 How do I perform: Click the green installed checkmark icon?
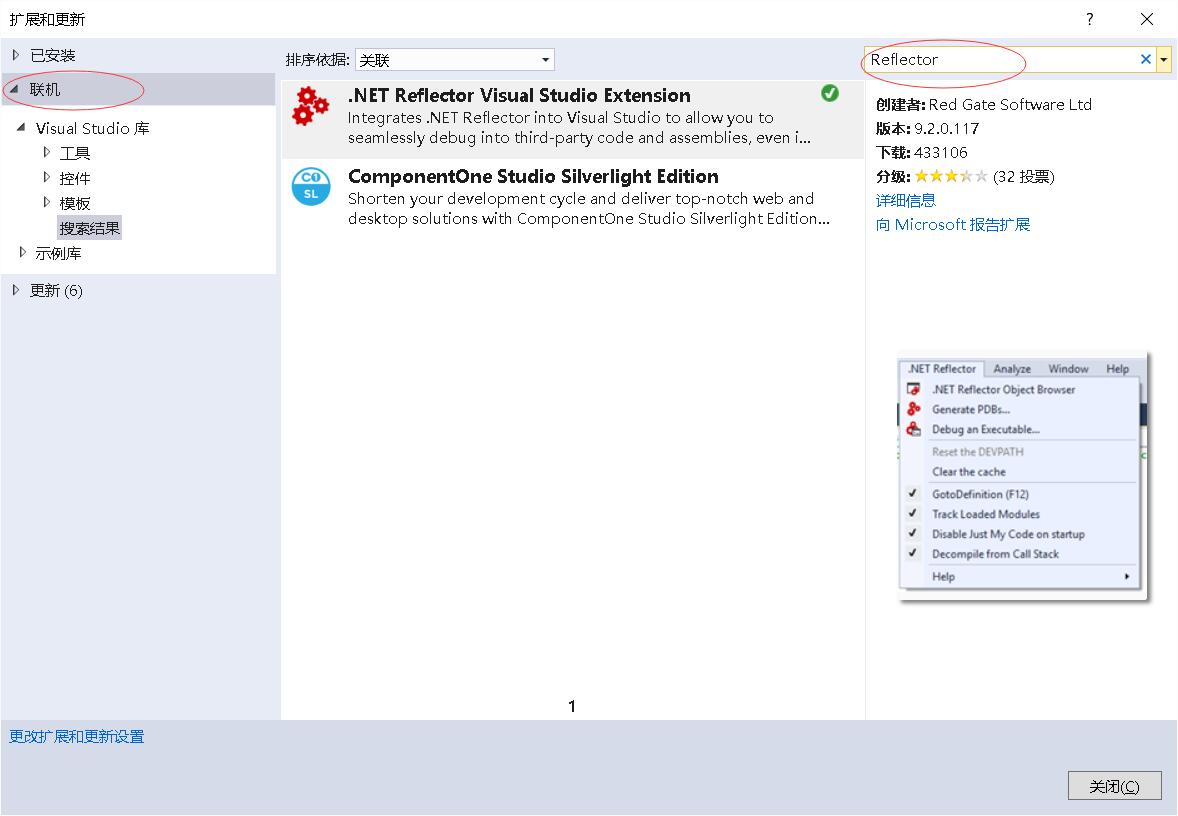pos(829,93)
